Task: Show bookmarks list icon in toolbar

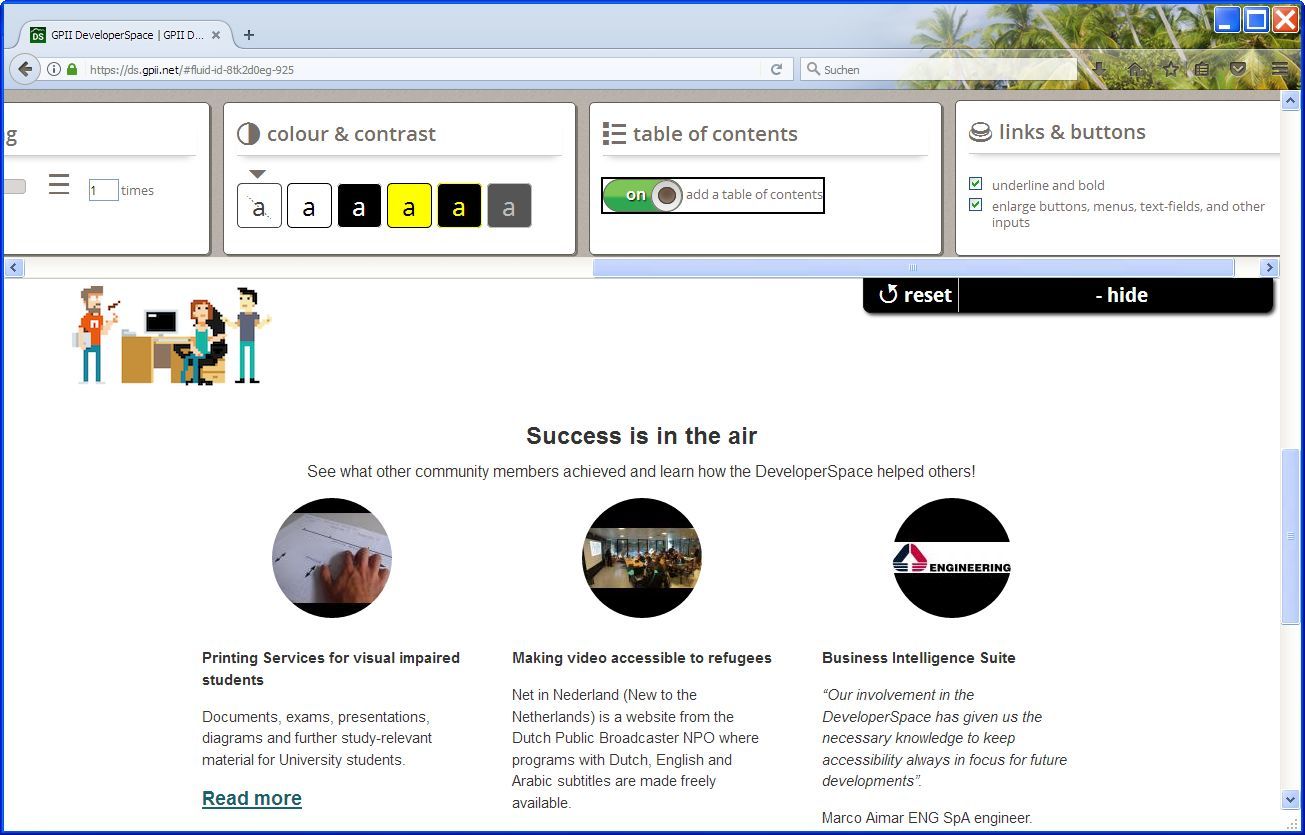Action: (x=1203, y=69)
